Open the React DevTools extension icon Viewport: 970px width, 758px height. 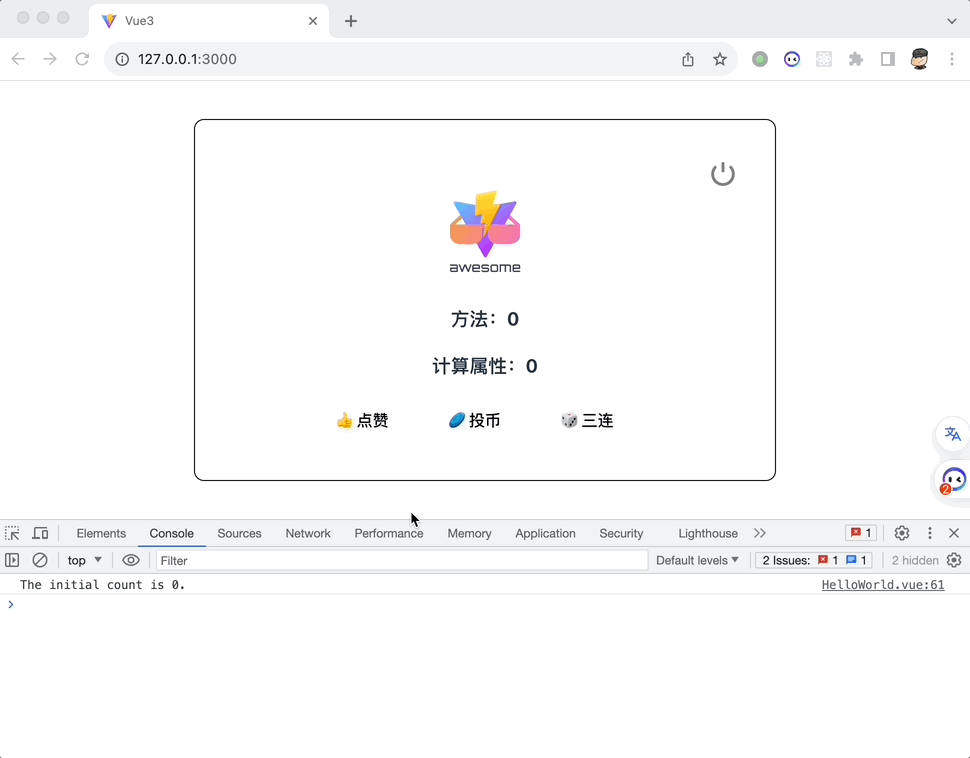point(824,59)
